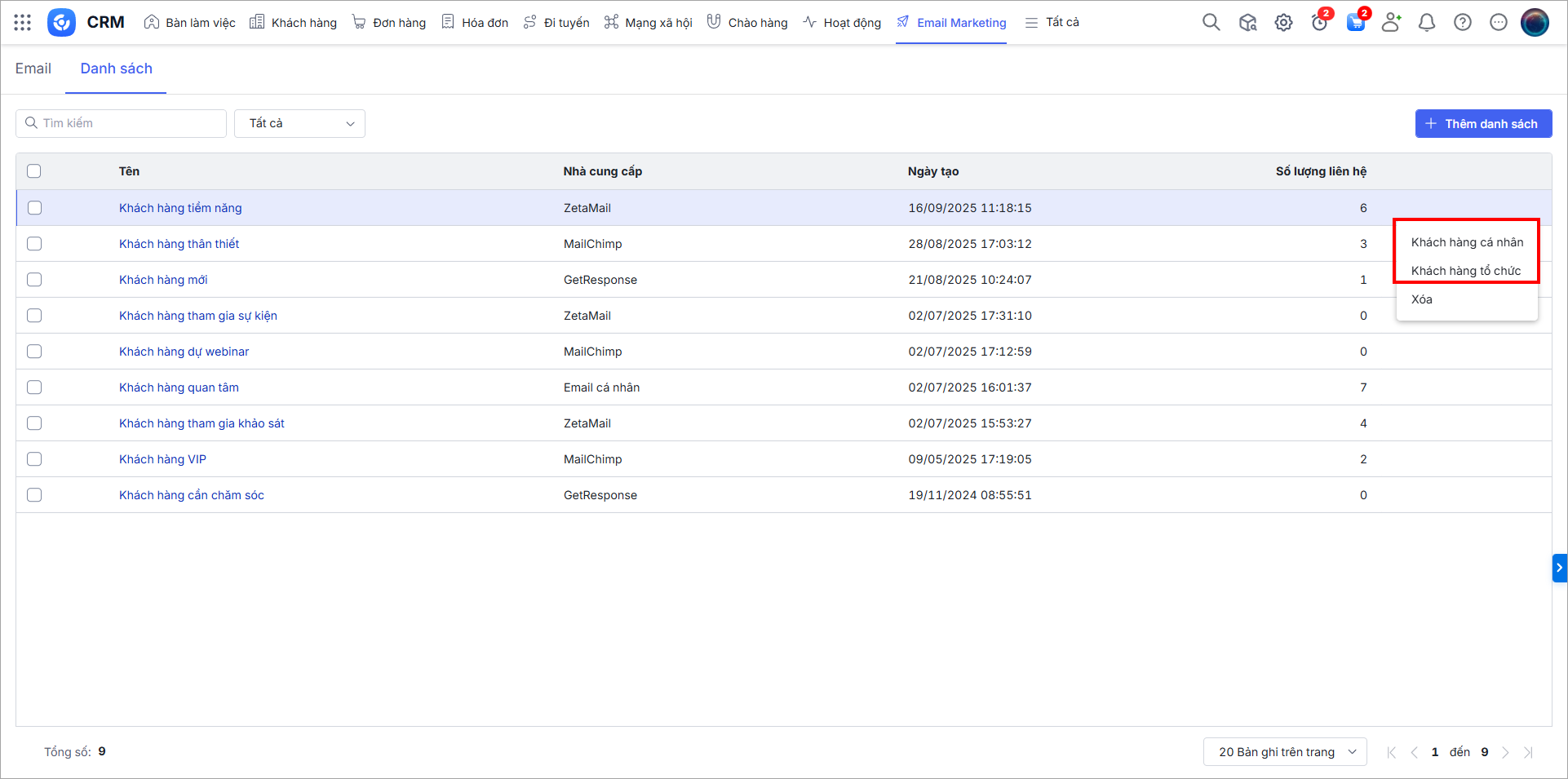Screen dimensions: 1568x779
Task: Open the 20 Bản ghi trên trang dropdown
Action: pyautogui.click(x=1284, y=752)
